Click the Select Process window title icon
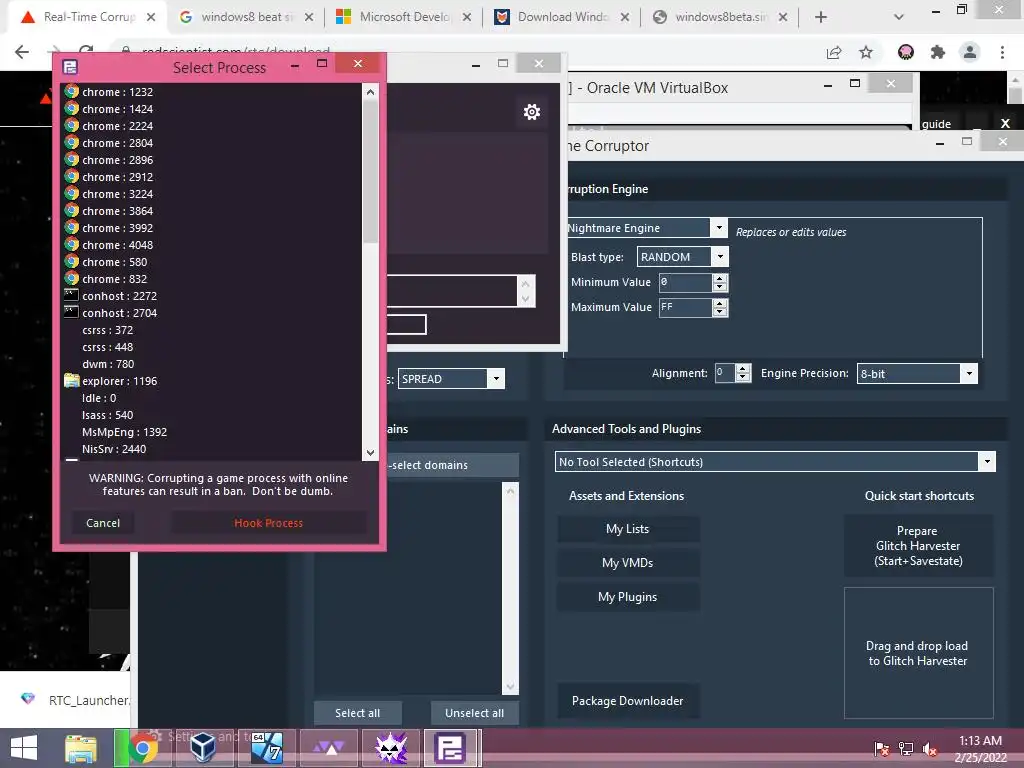 (x=70, y=67)
